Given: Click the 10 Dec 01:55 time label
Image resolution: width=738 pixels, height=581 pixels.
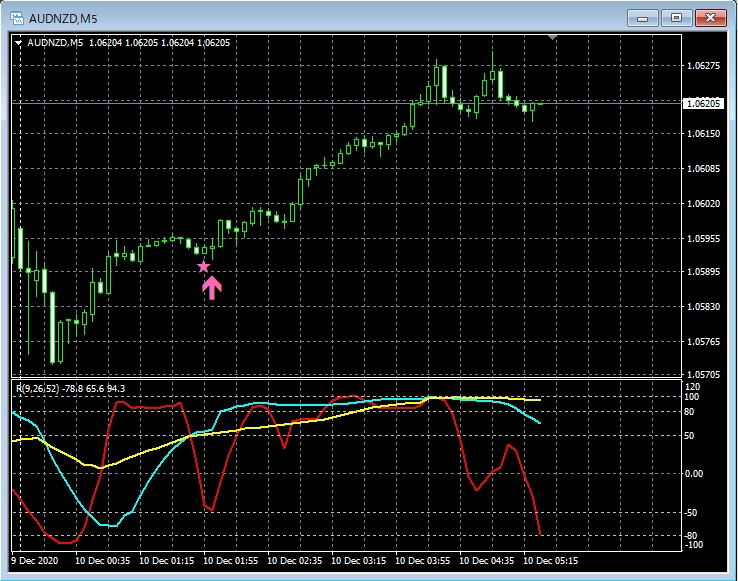Looking at the screenshot, I should (229, 561).
